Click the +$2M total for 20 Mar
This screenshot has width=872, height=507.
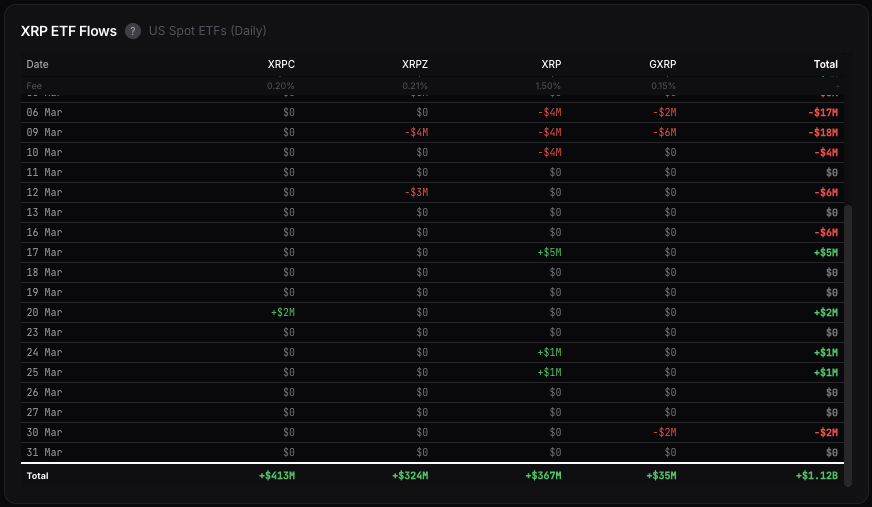click(x=826, y=312)
